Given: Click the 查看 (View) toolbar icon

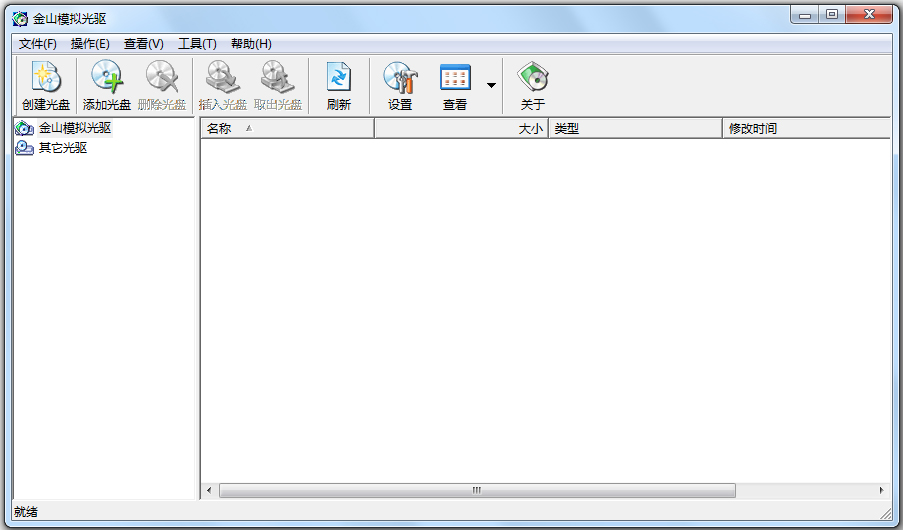Looking at the screenshot, I should point(455,85).
